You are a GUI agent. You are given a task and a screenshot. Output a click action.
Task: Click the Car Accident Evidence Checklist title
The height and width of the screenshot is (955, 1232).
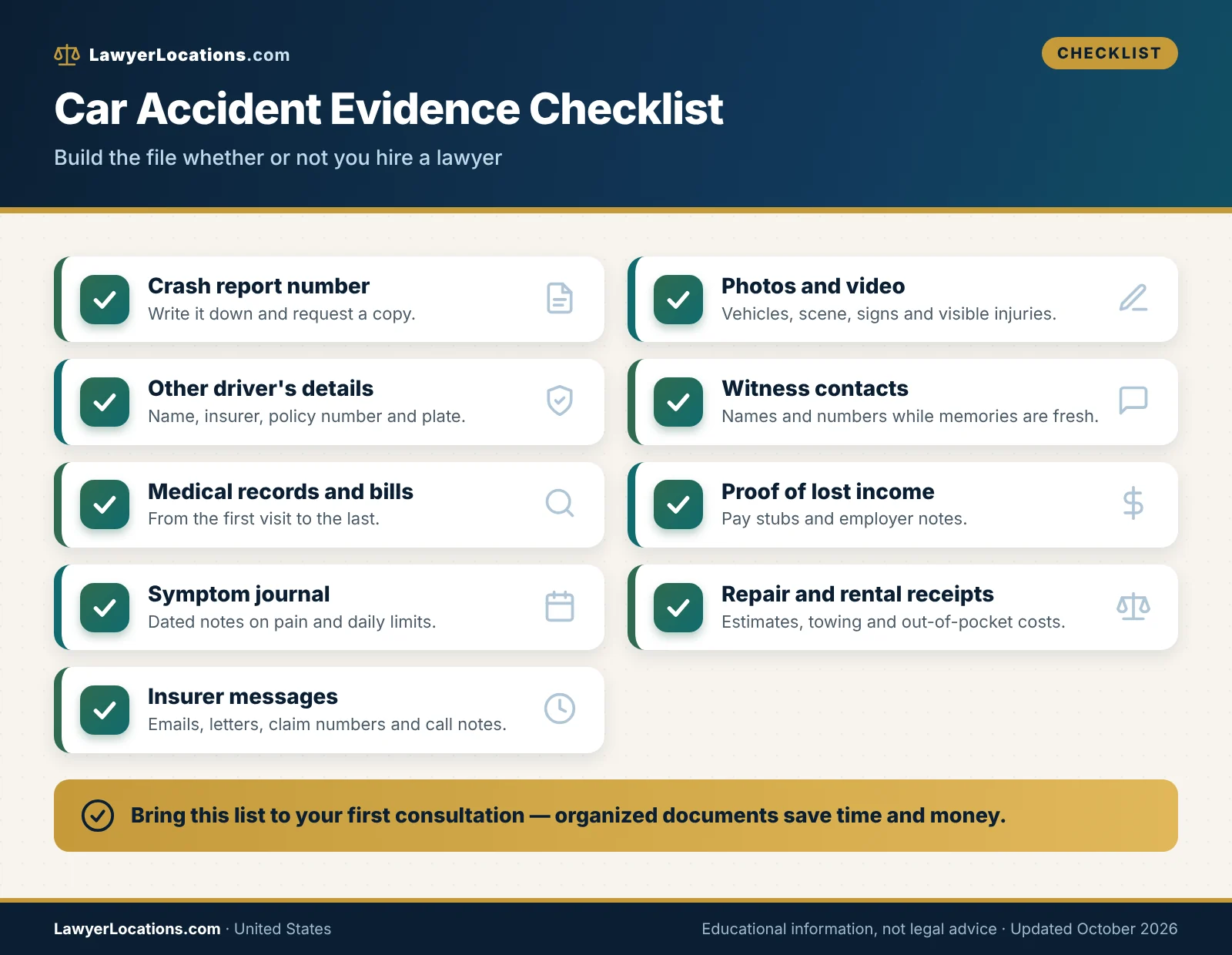389,109
